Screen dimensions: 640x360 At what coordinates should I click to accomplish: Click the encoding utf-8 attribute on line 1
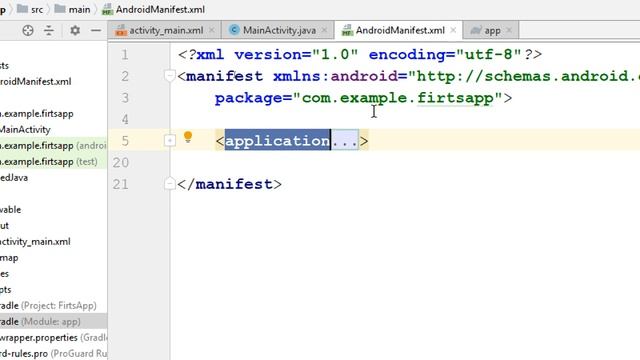tap(445, 54)
